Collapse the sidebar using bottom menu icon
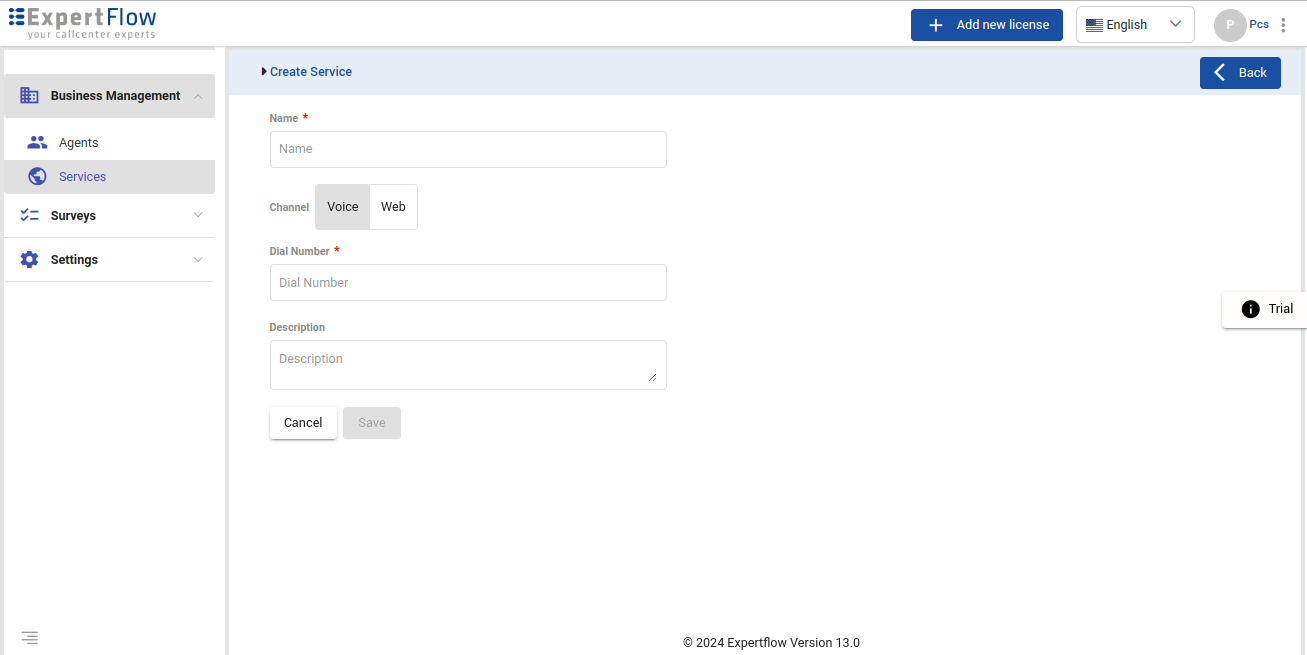1307x655 pixels. (x=30, y=637)
